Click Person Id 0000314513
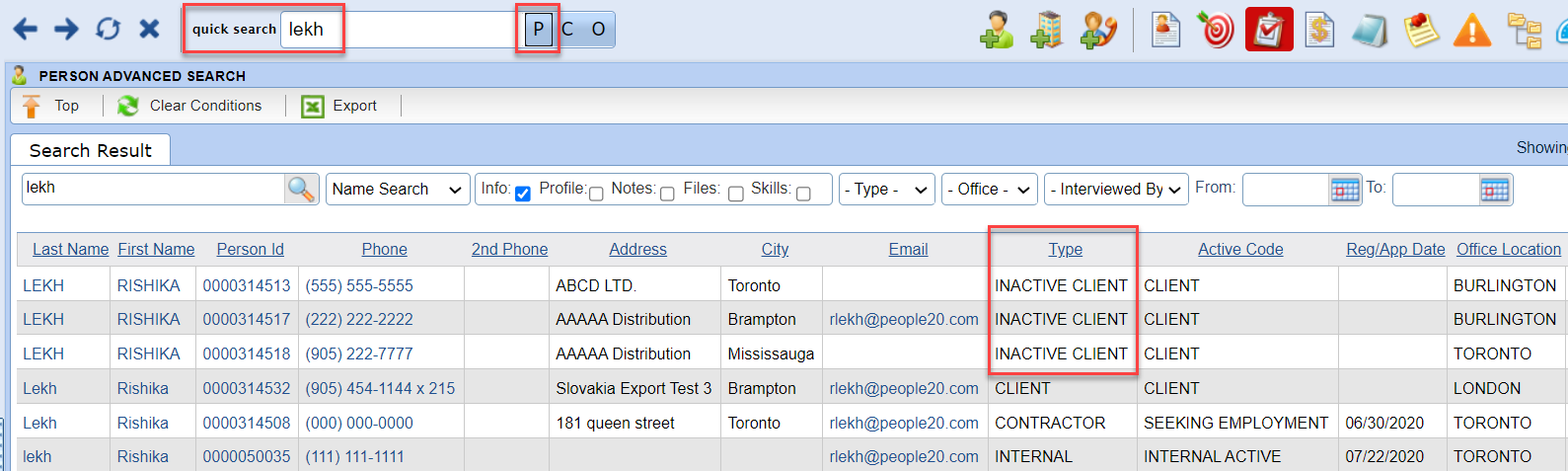The image size is (1568, 471). (x=247, y=285)
